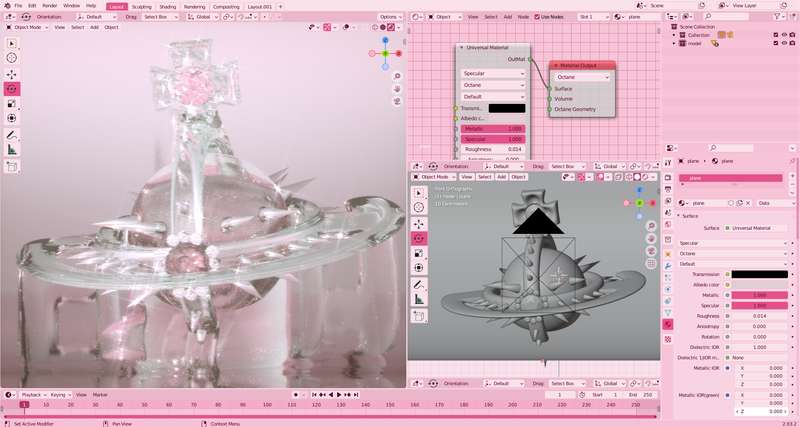Hide Collection with the eye icon
The width and height of the screenshot is (800, 427).
pyautogui.click(x=784, y=35)
